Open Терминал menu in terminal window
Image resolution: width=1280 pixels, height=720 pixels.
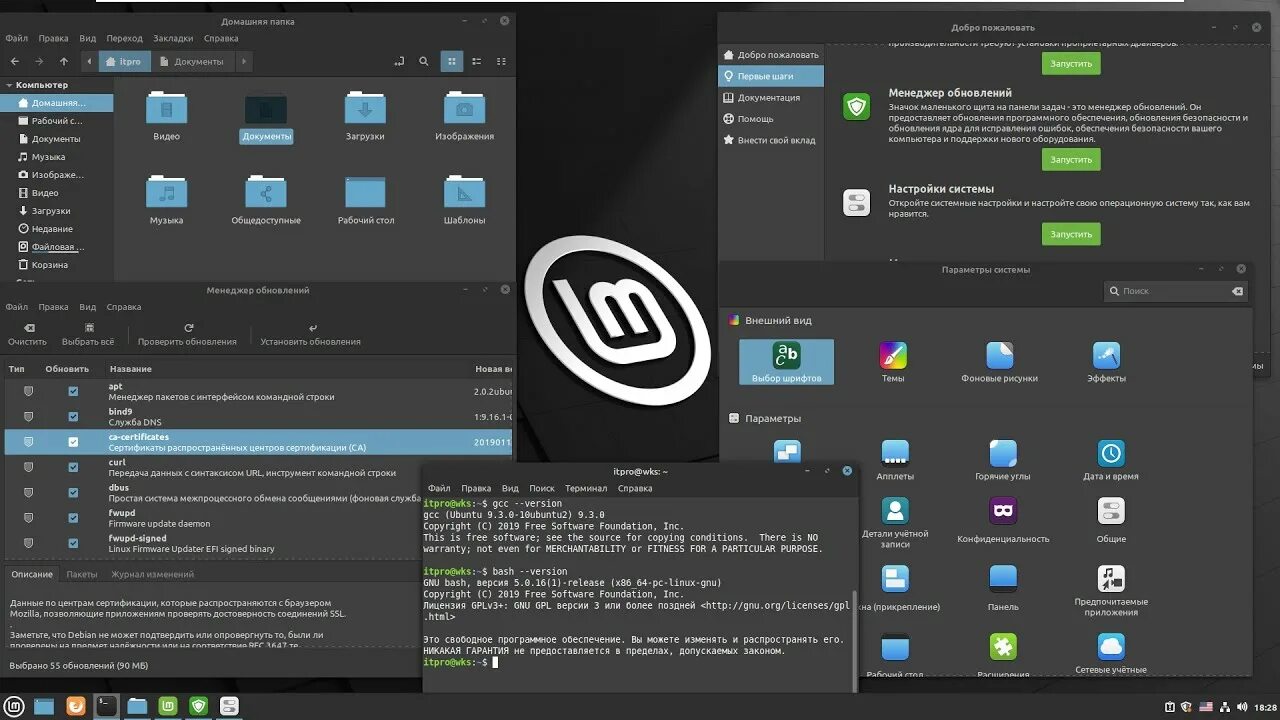[586, 488]
